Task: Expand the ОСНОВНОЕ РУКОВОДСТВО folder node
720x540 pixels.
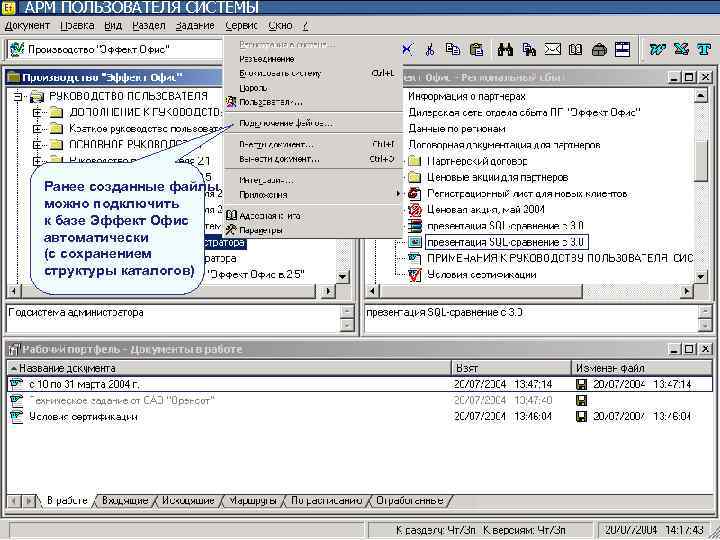Action: pyautogui.click(x=37, y=145)
